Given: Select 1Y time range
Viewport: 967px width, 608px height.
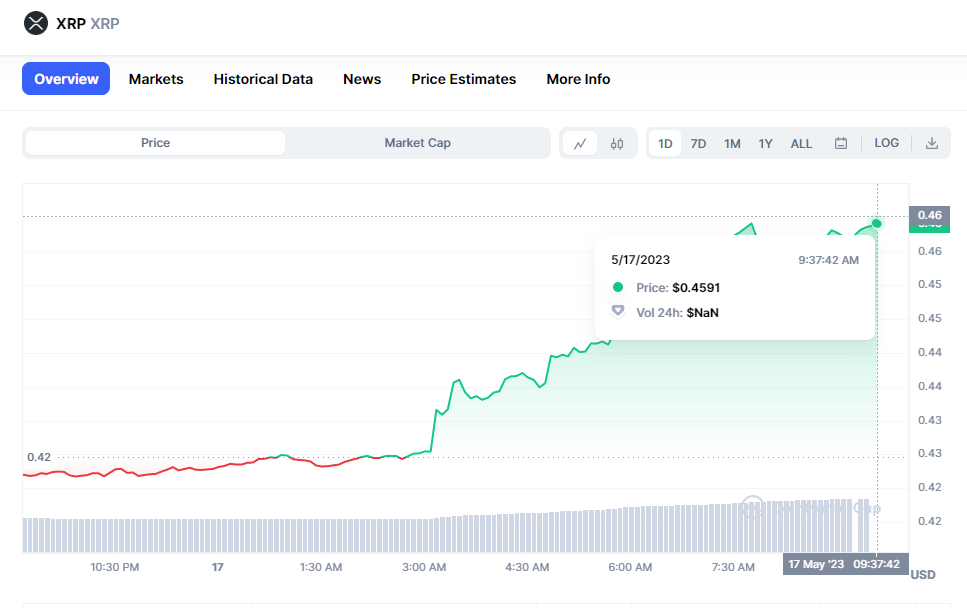Looking at the screenshot, I should (x=765, y=144).
